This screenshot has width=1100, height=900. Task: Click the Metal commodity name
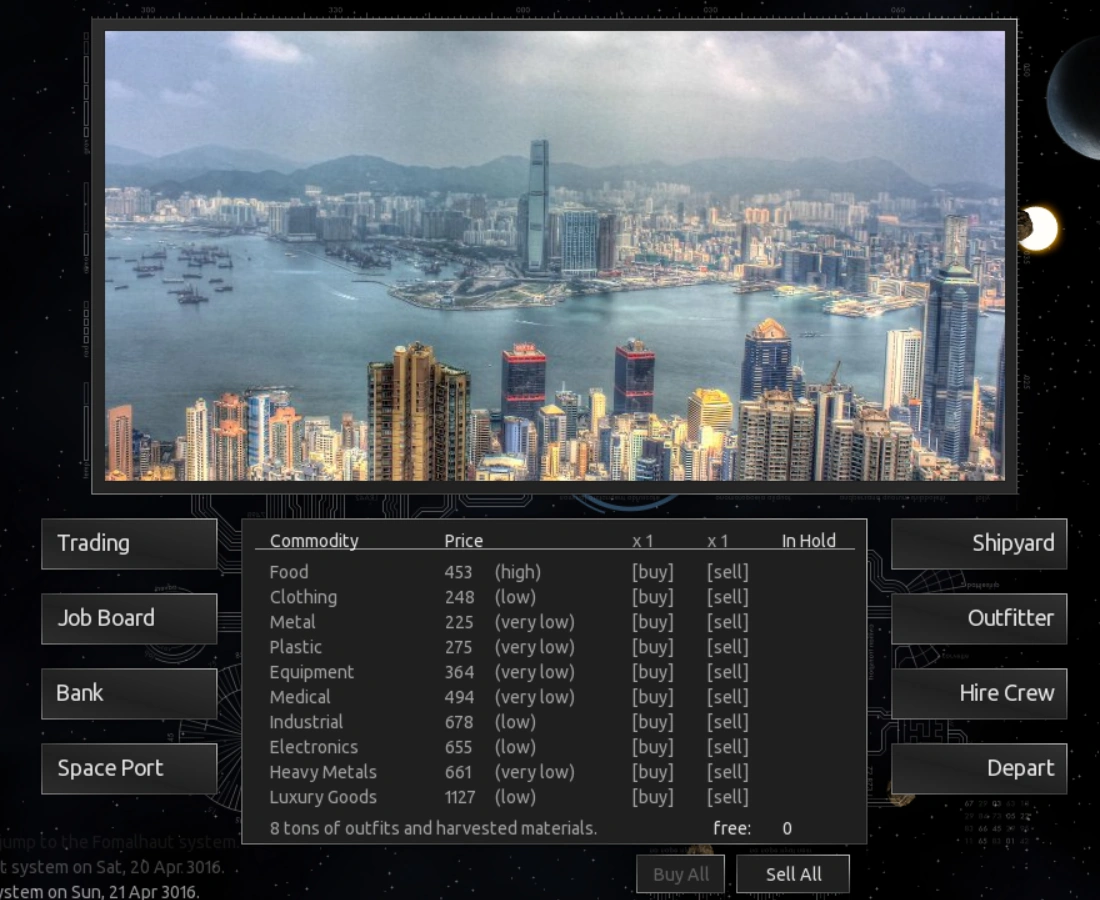(x=293, y=622)
